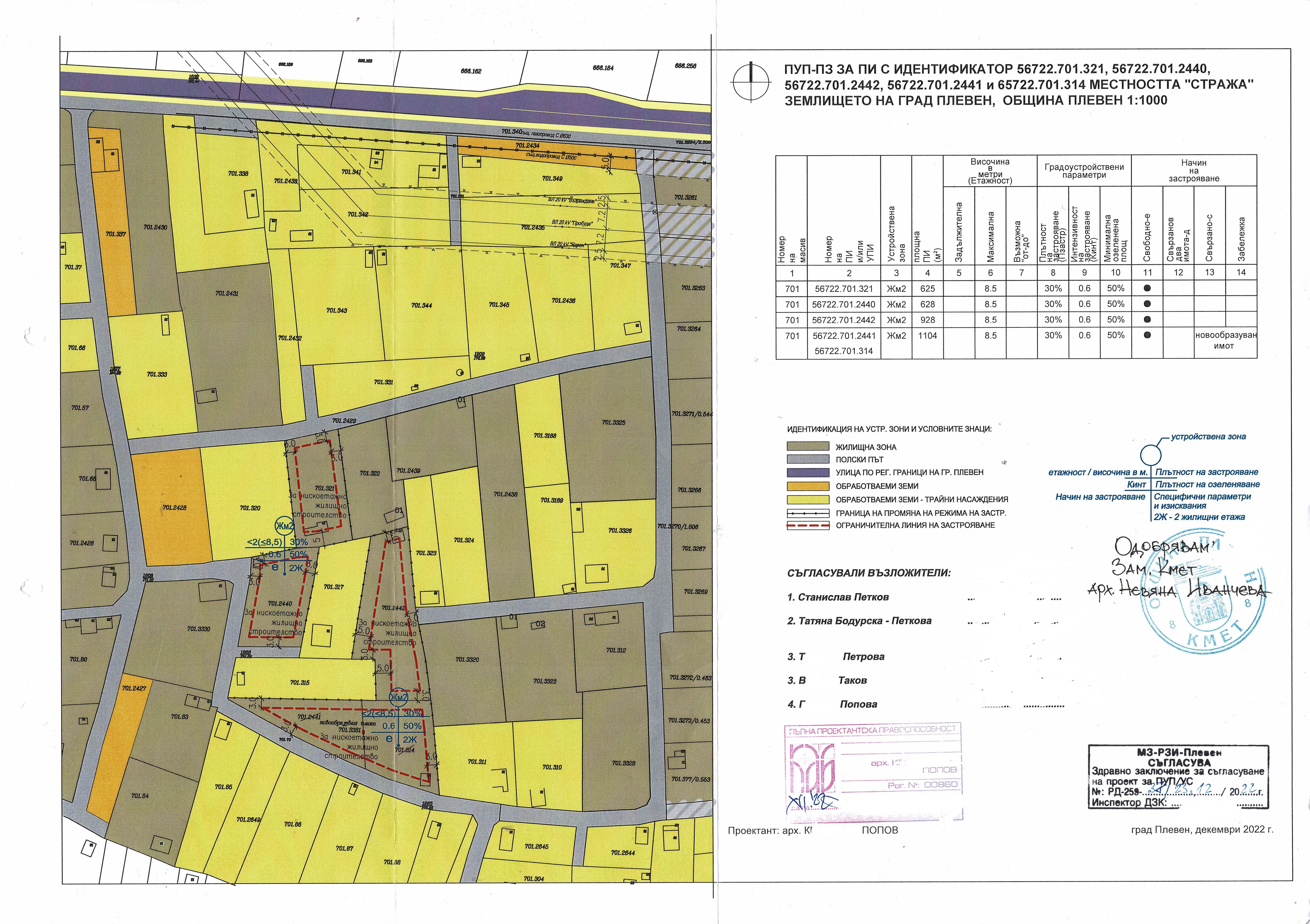Click the parcel label 701.3330 on the map
Viewport: 1310px width, 924px height.
198,629
